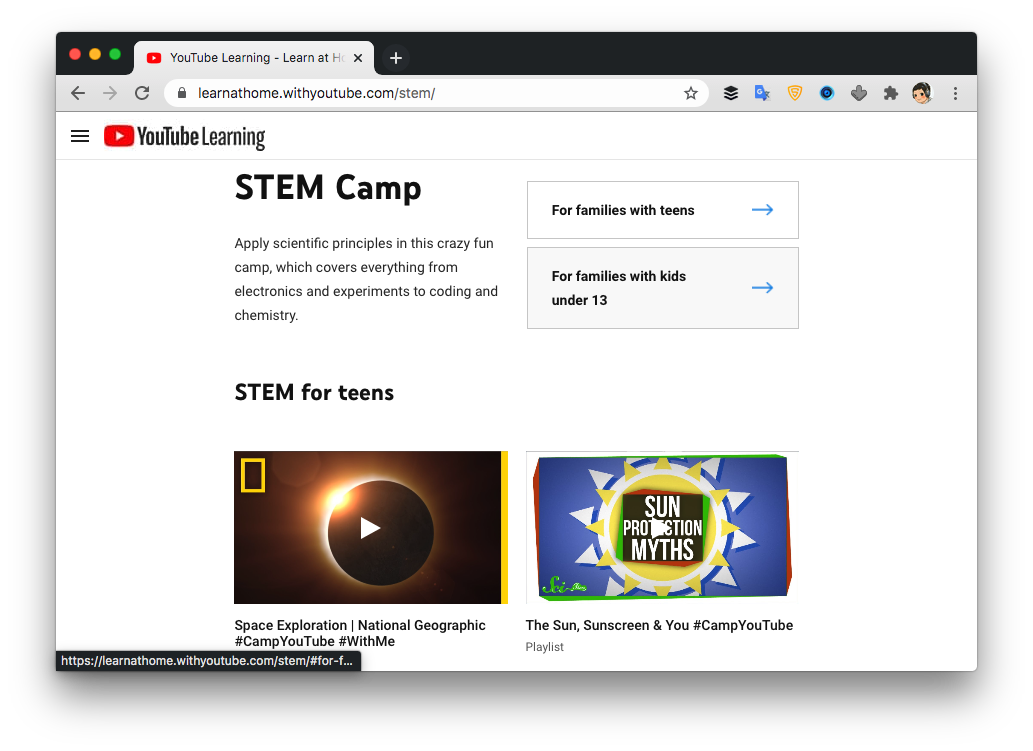Image resolution: width=1033 pixels, height=751 pixels.
Task: Click the Playlist label under Sunscreen video
Action: (x=545, y=647)
